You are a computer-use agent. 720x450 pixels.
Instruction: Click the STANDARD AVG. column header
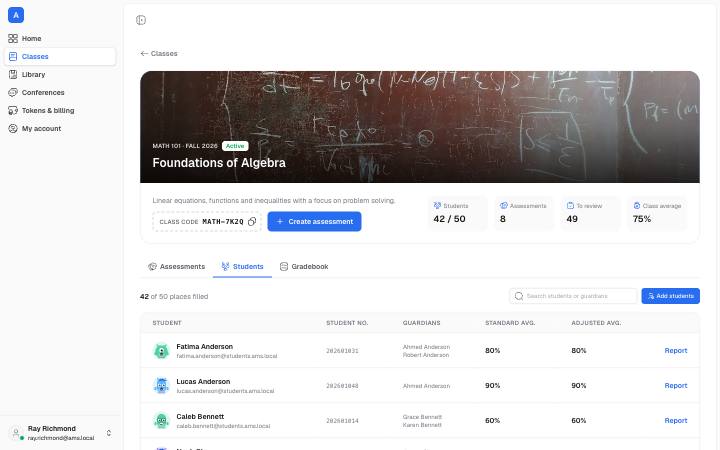510,323
